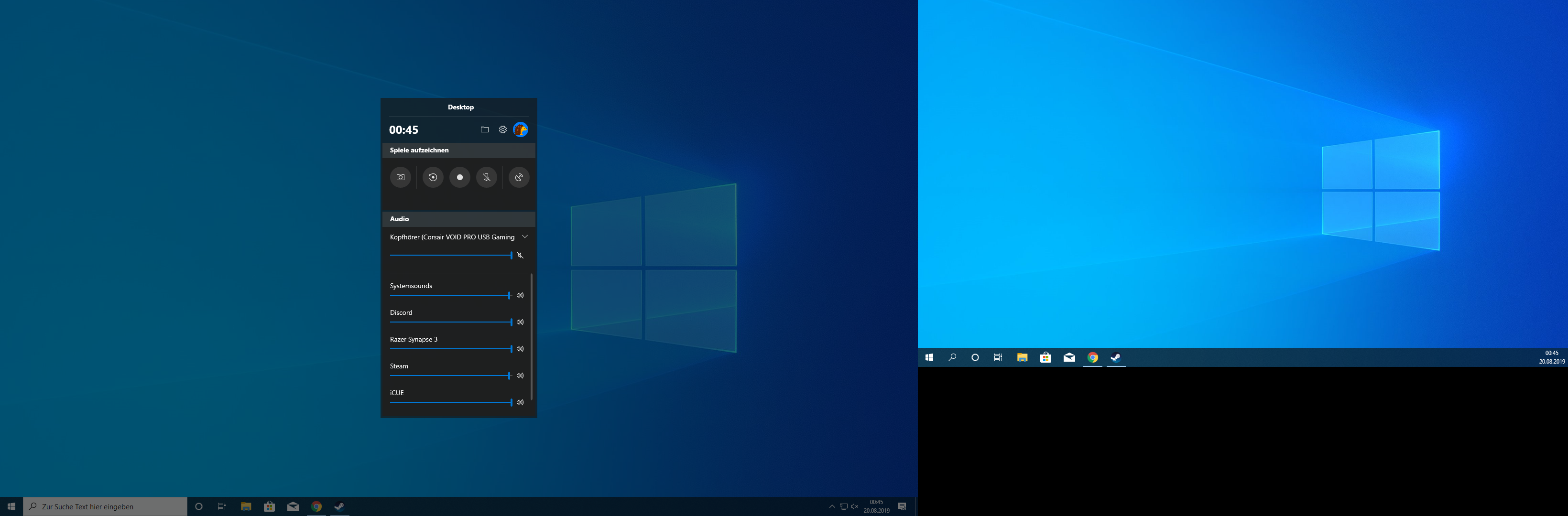Mute Steam speaker icon
The image size is (1568, 516).
520,376
